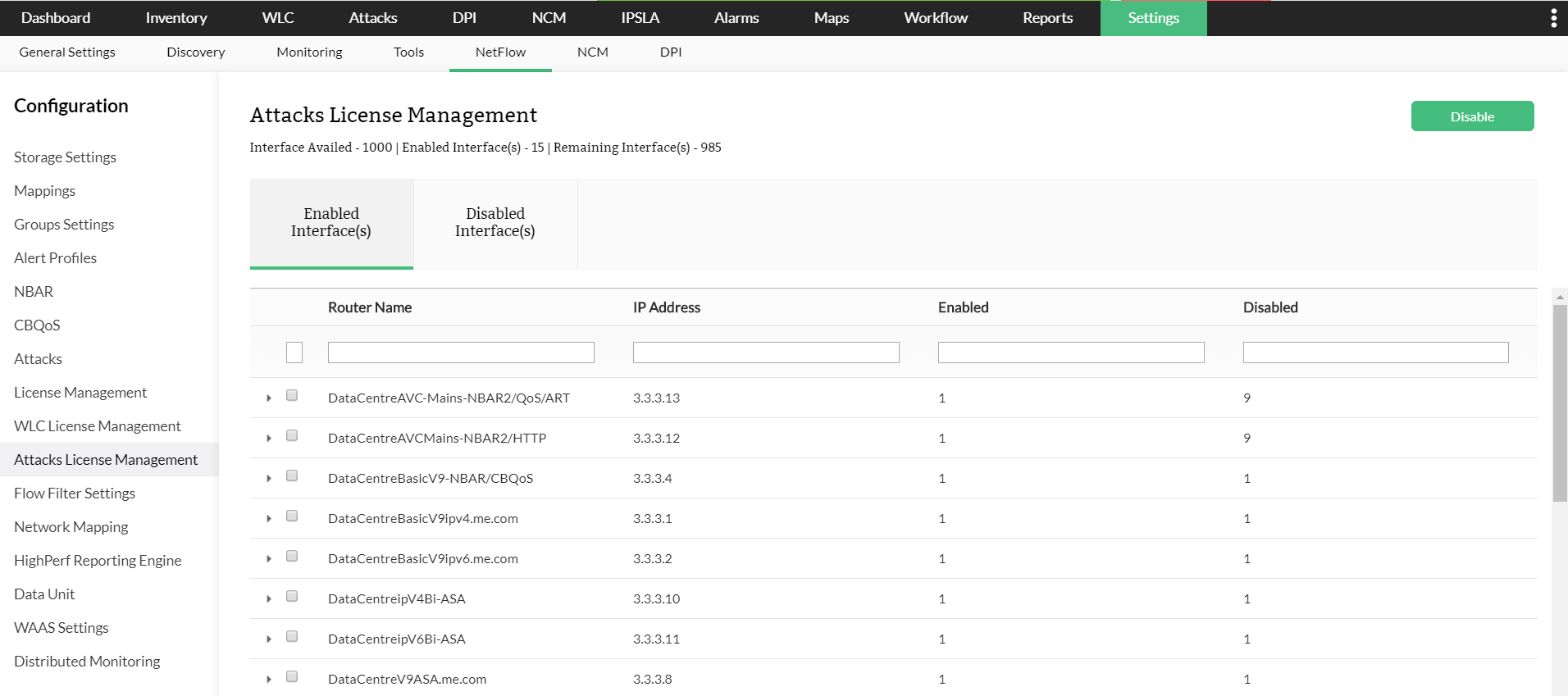1568x696 pixels.
Task: Open Flow Filter Settings in sidebar
Action: pyautogui.click(x=75, y=494)
